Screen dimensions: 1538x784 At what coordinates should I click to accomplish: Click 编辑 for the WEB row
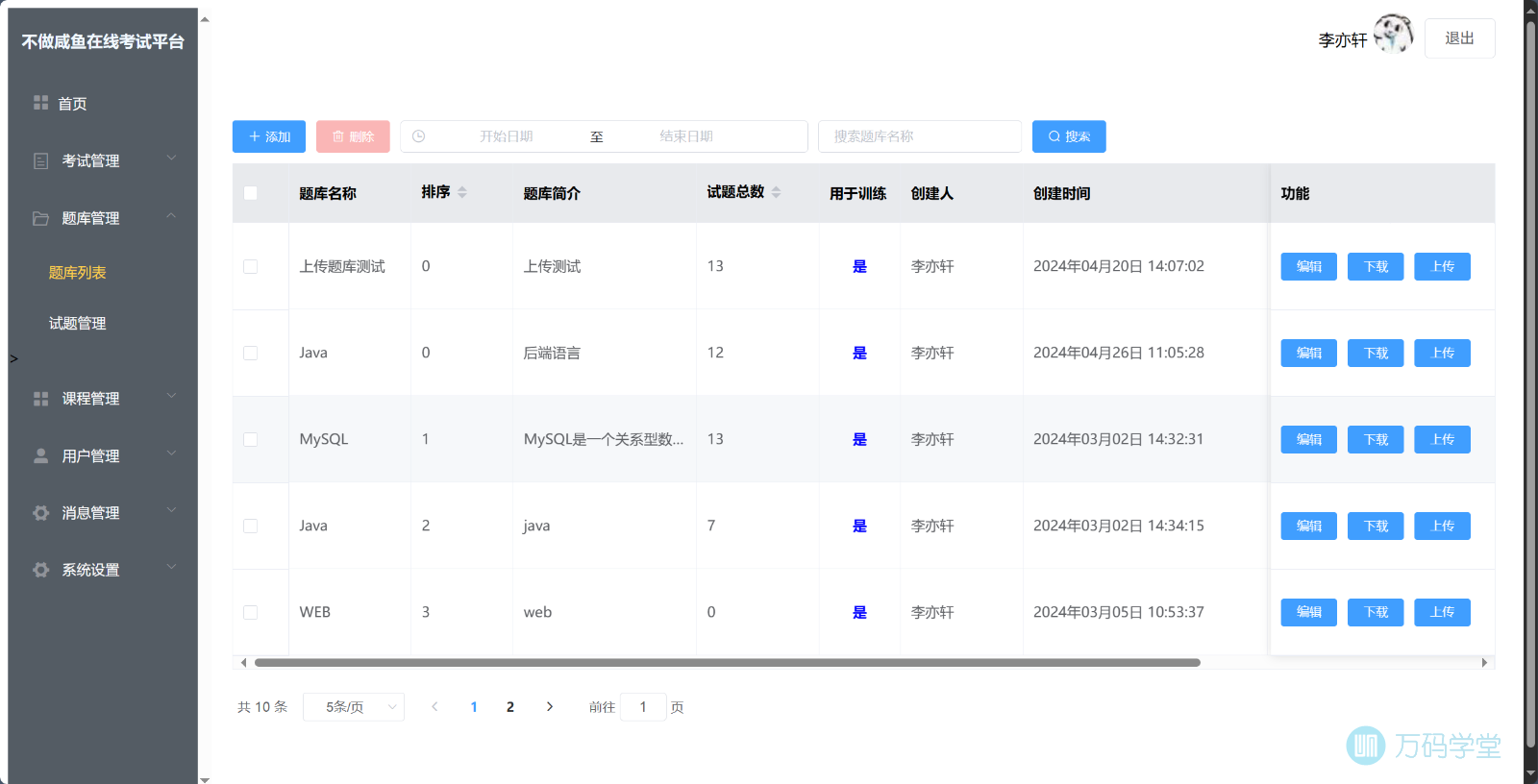pos(1308,612)
